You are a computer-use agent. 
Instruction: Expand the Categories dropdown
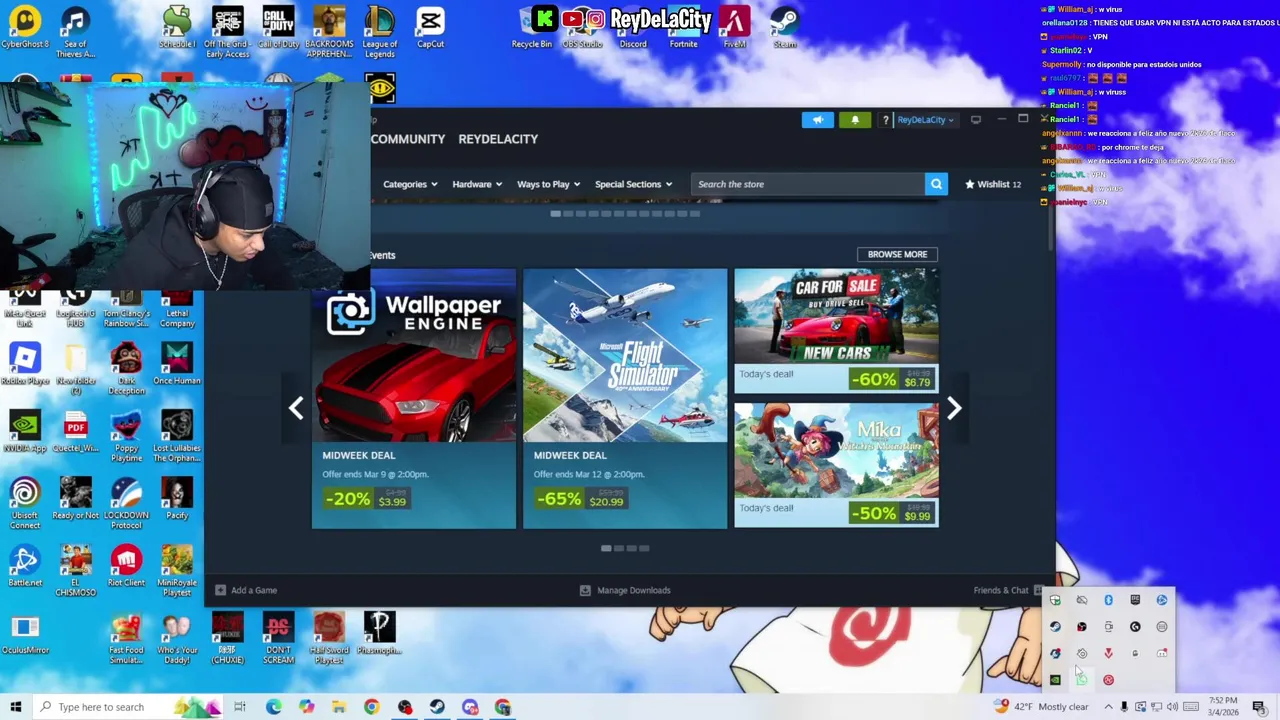[410, 184]
